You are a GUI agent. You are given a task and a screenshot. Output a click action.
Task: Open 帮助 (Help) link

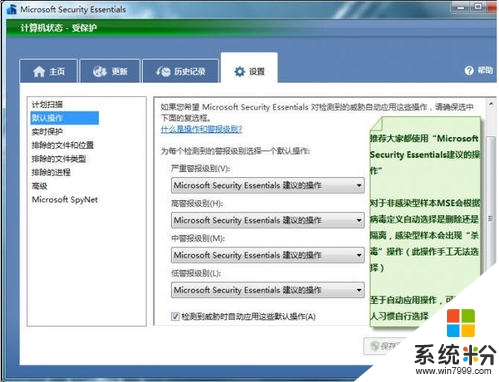(x=485, y=70)
